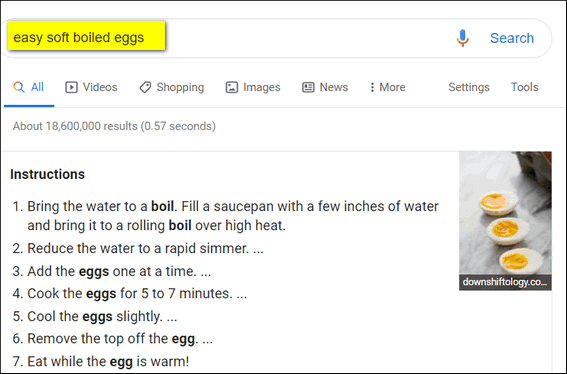Open the Settings menu
The height and width of the screenshot is (374, 567).
469,87
